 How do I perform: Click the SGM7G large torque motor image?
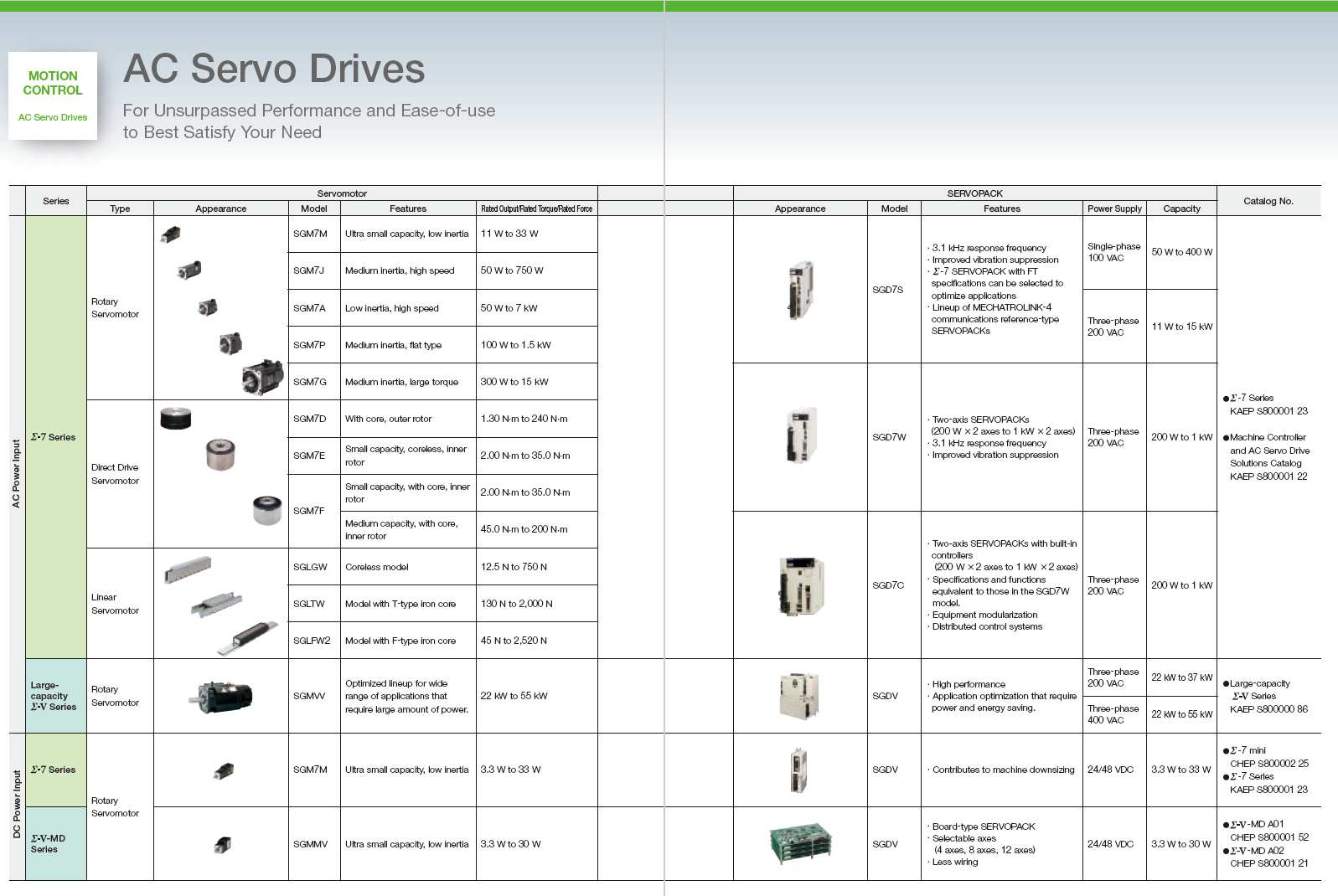click(x=263, y=377)
